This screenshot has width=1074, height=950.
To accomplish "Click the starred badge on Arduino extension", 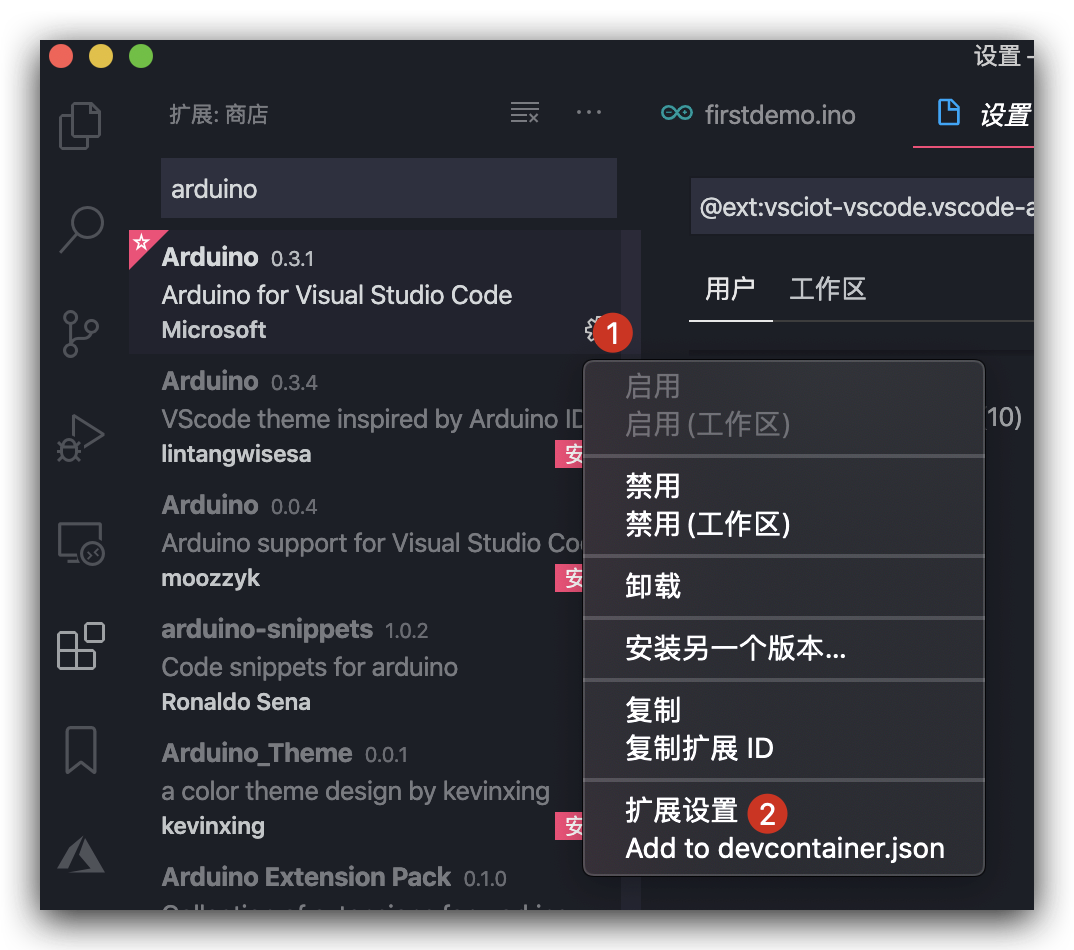I will (x=141, y=242).
